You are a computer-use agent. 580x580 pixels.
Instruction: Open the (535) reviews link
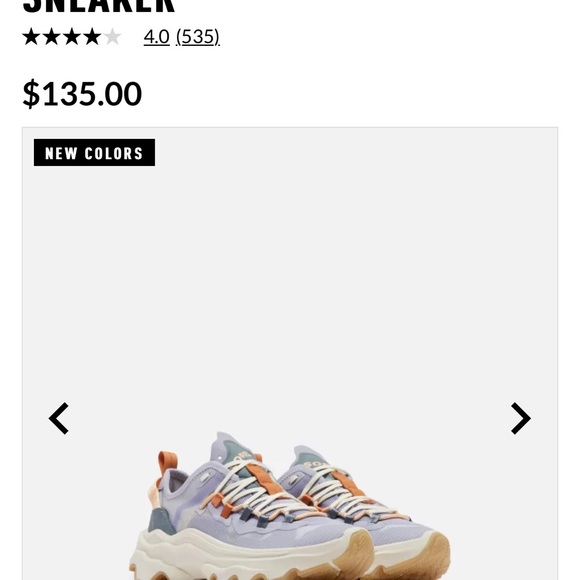(198, 37)
